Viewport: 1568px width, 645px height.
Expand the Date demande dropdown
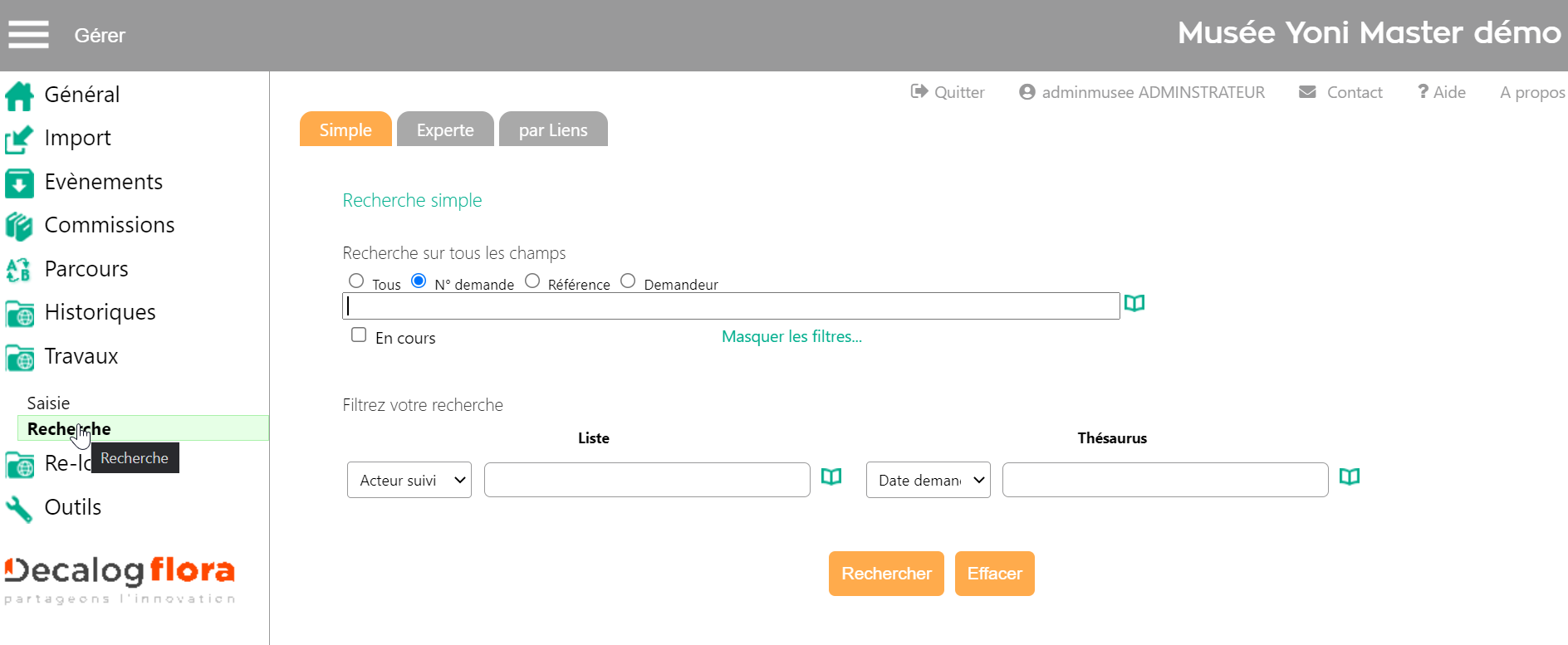[928, 480]
